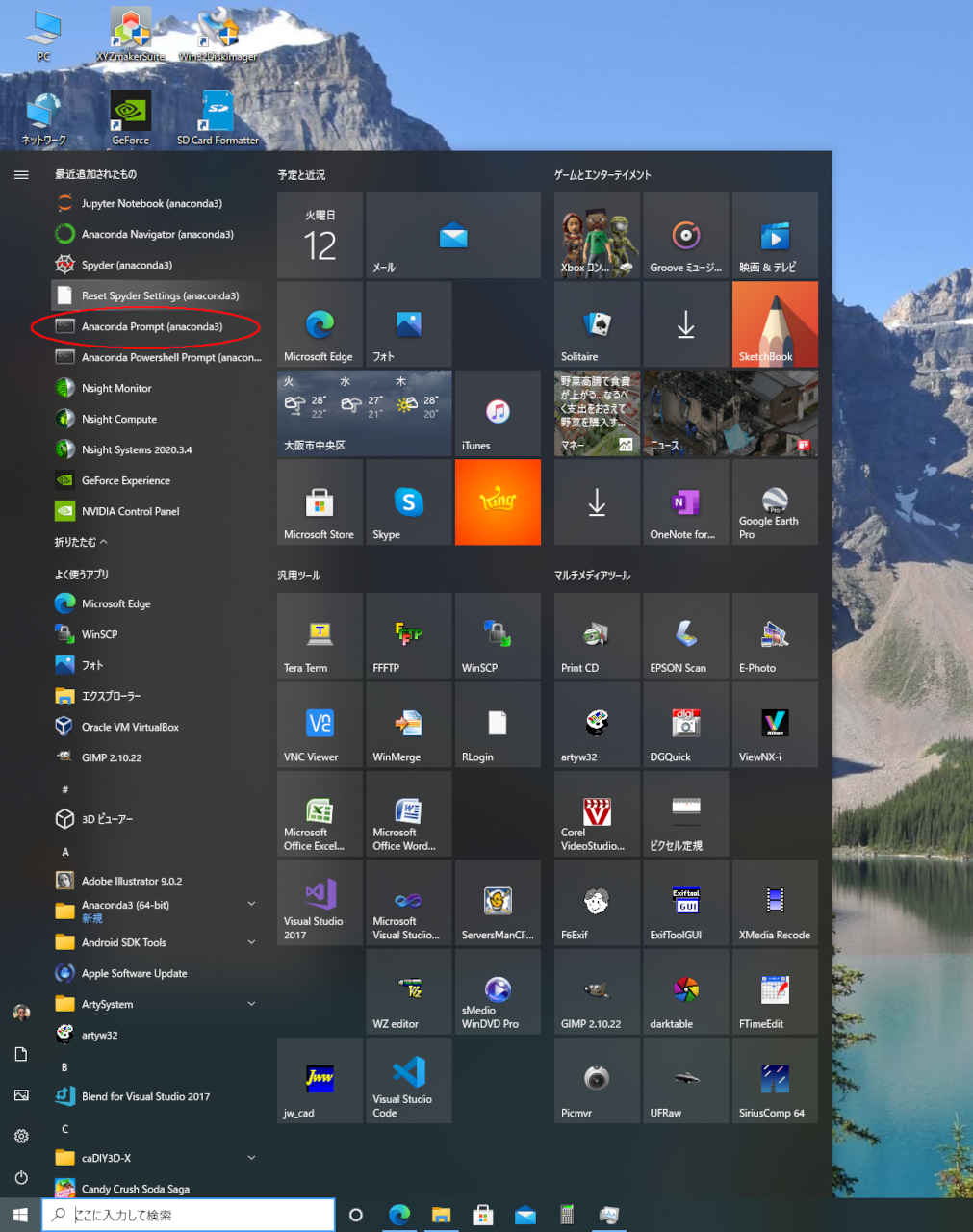Launch Anaconda Navigator (anaconda3)
This screenshot has width=973, height=1232.
click(156, 234)
